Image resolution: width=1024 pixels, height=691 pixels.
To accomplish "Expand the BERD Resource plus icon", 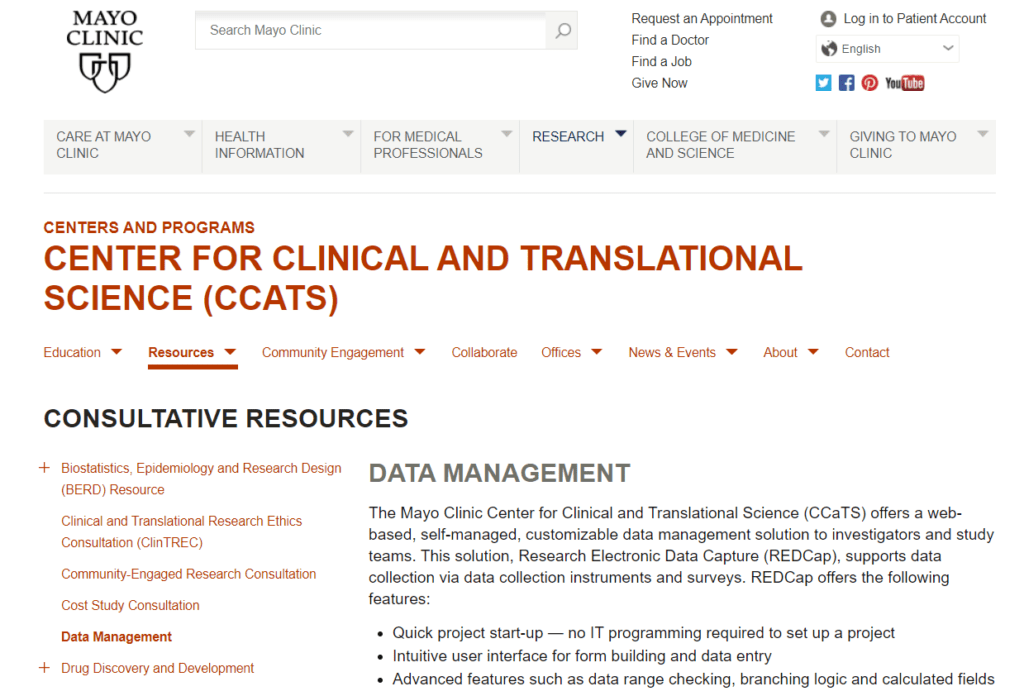I will click(44, 468).
